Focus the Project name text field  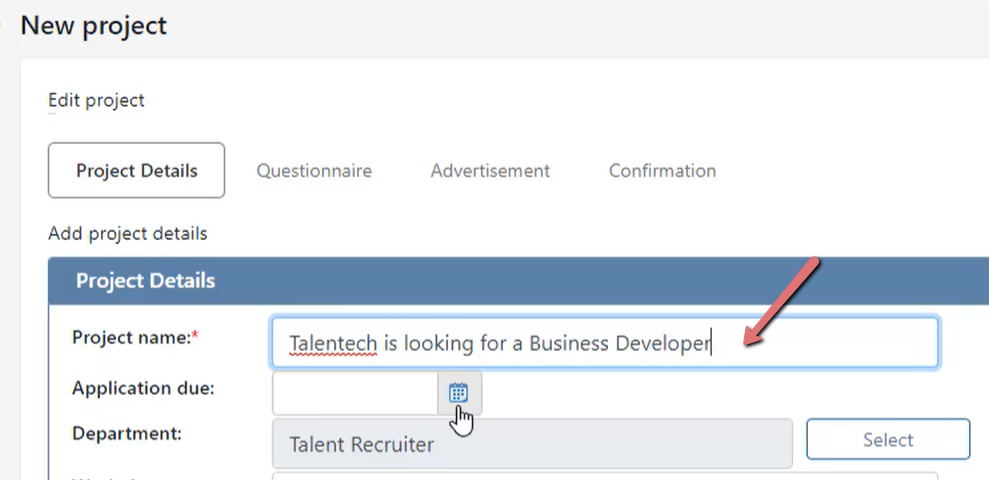click(x=605, y=342)
